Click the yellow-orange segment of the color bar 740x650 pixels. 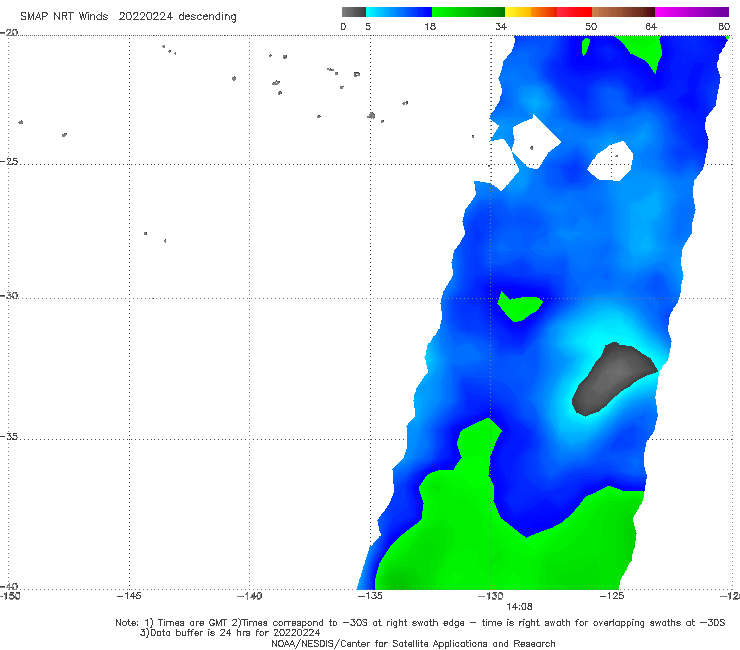click(x=531, y=12)
